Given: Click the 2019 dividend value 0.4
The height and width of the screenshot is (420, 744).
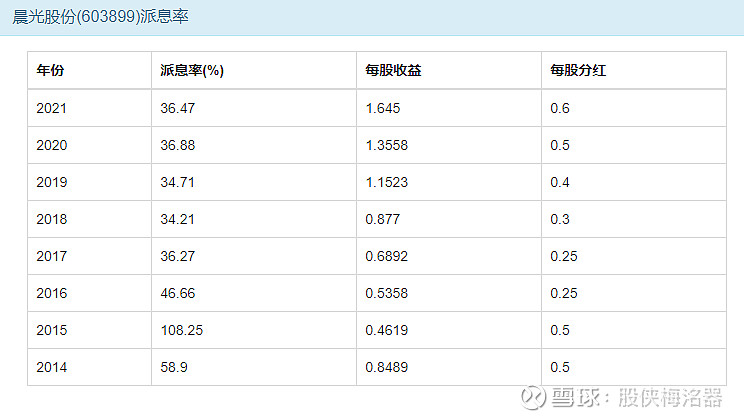Looking at the screenshot, I should tap(560, 182).
